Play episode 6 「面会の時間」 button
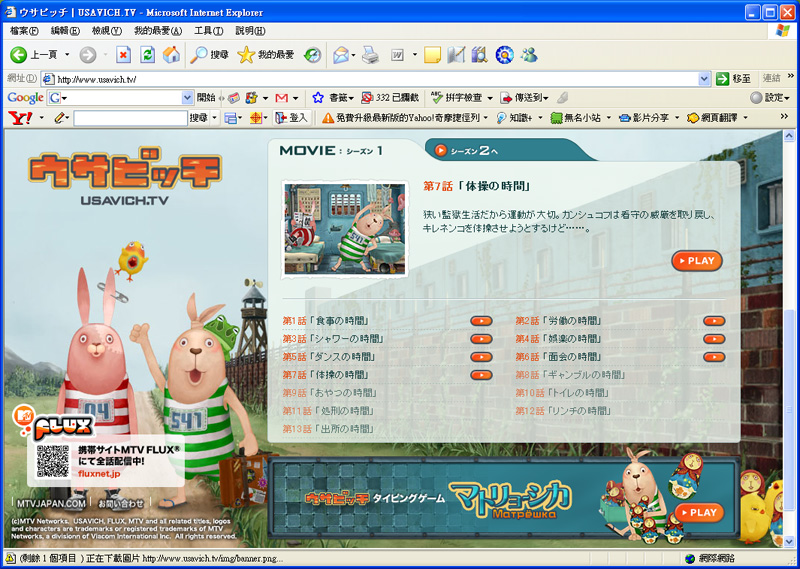 coord(714,357)
